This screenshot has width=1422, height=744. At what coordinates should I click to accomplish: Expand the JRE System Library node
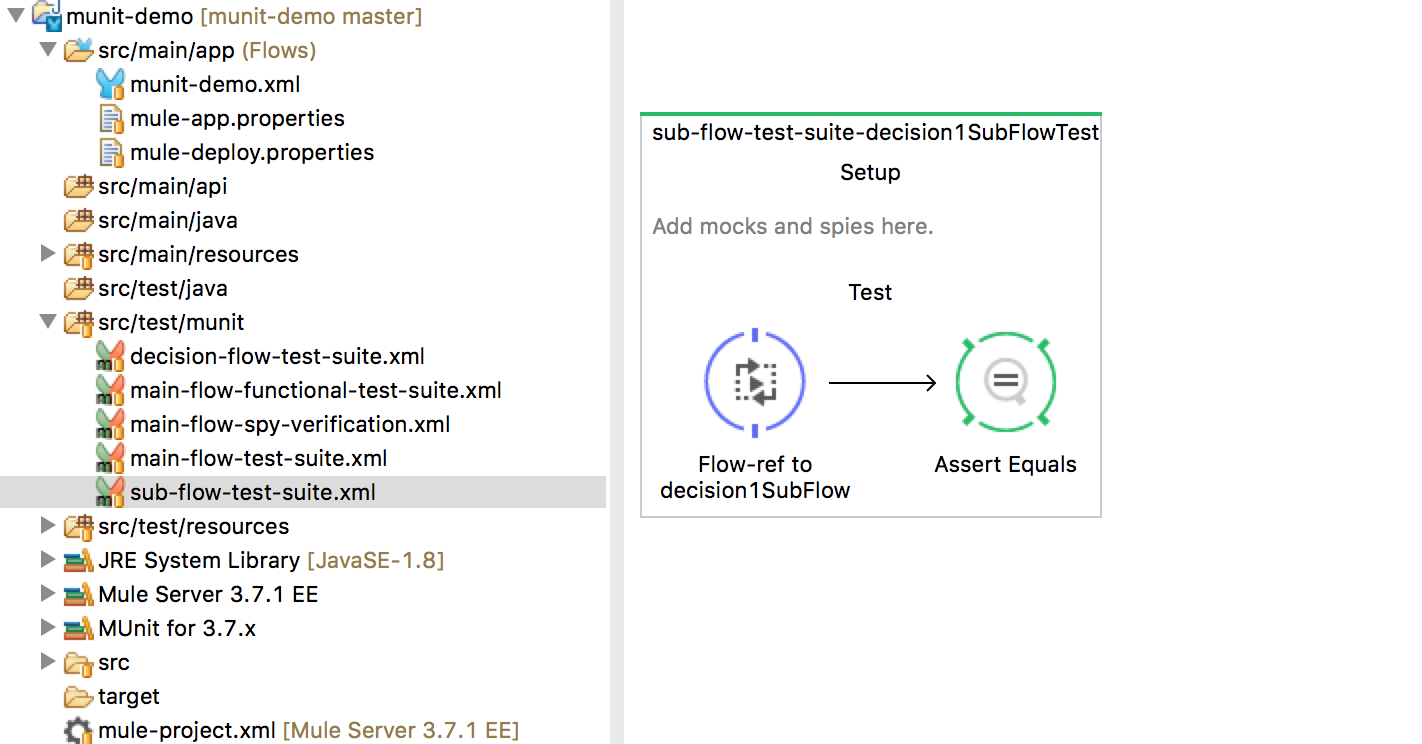click(47, 560)
